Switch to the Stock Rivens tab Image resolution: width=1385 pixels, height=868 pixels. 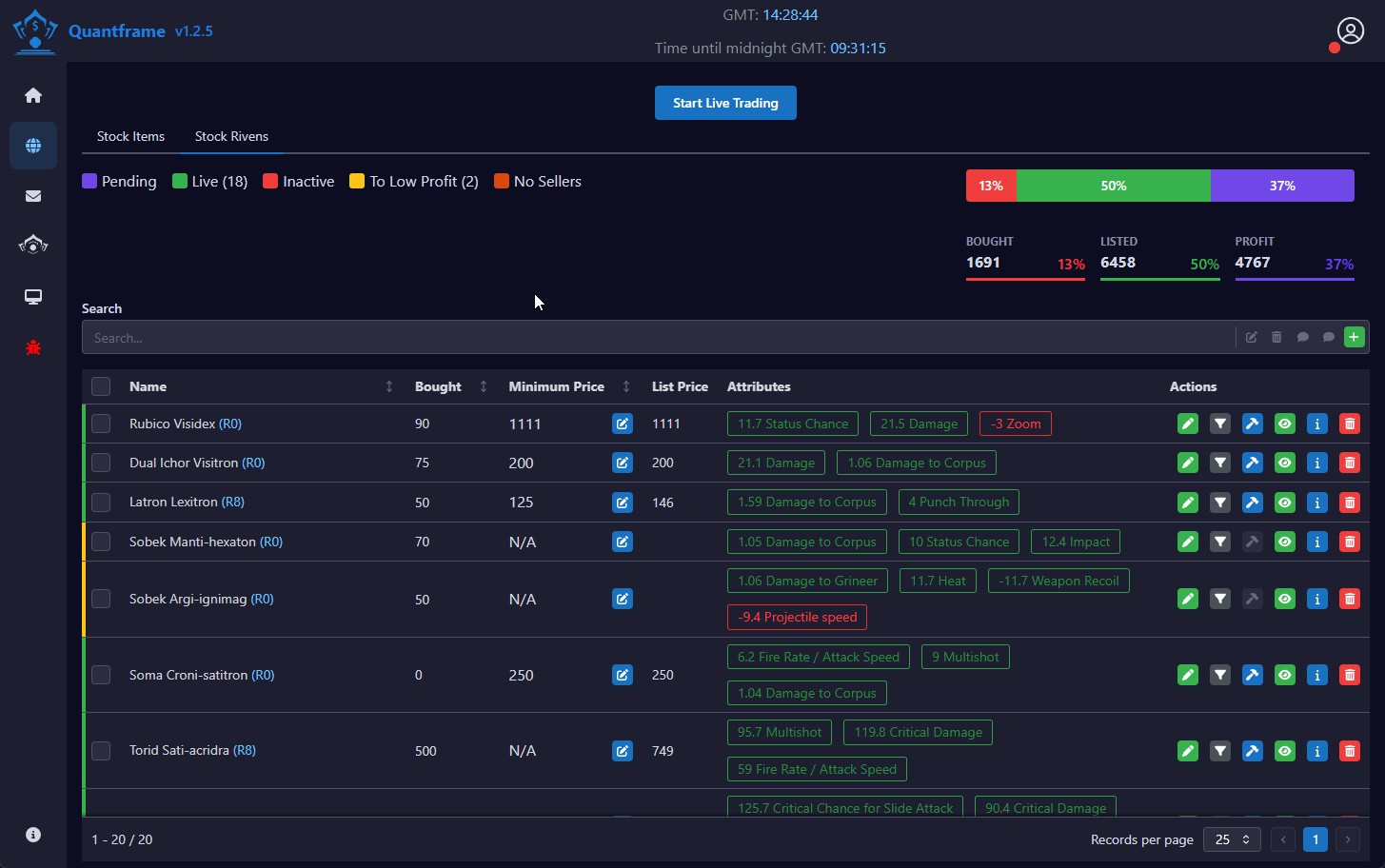[x=231, y=136]
